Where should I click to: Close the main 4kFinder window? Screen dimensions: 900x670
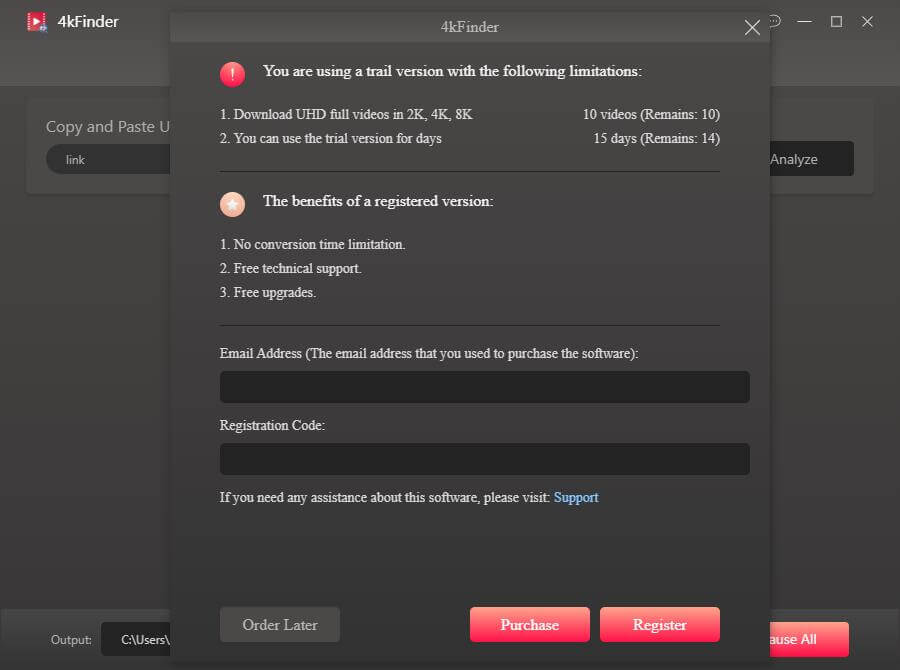pos(867,21)
